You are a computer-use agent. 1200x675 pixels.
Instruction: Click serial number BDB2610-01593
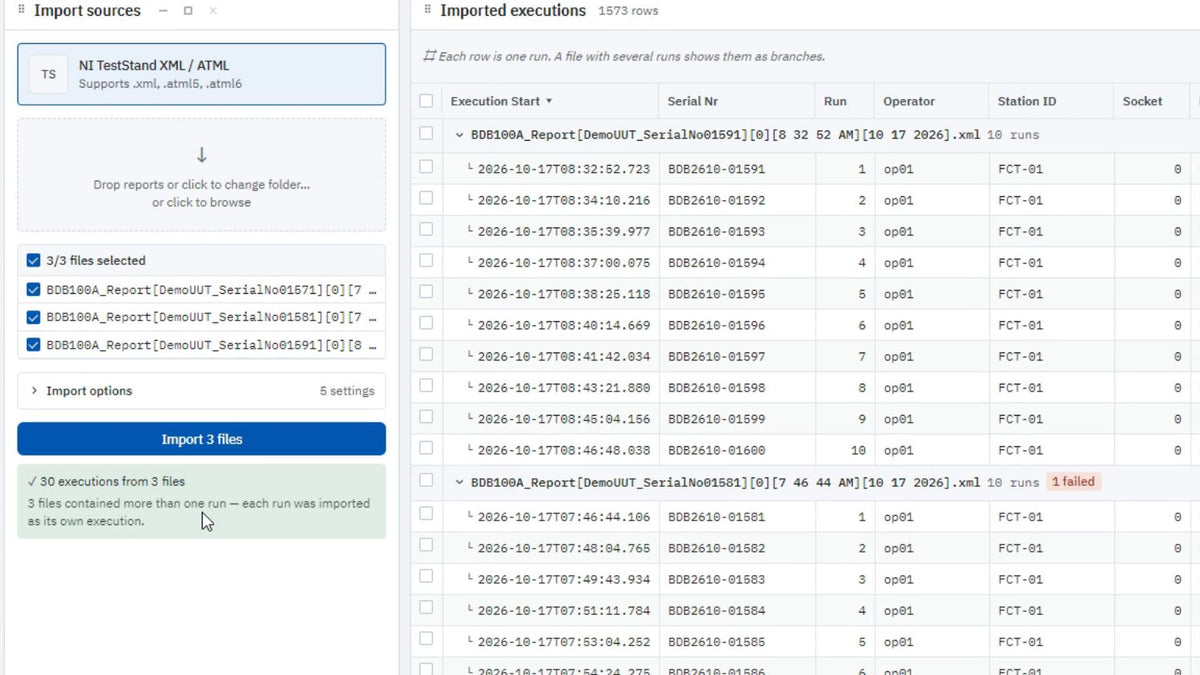tap(716, 232)
